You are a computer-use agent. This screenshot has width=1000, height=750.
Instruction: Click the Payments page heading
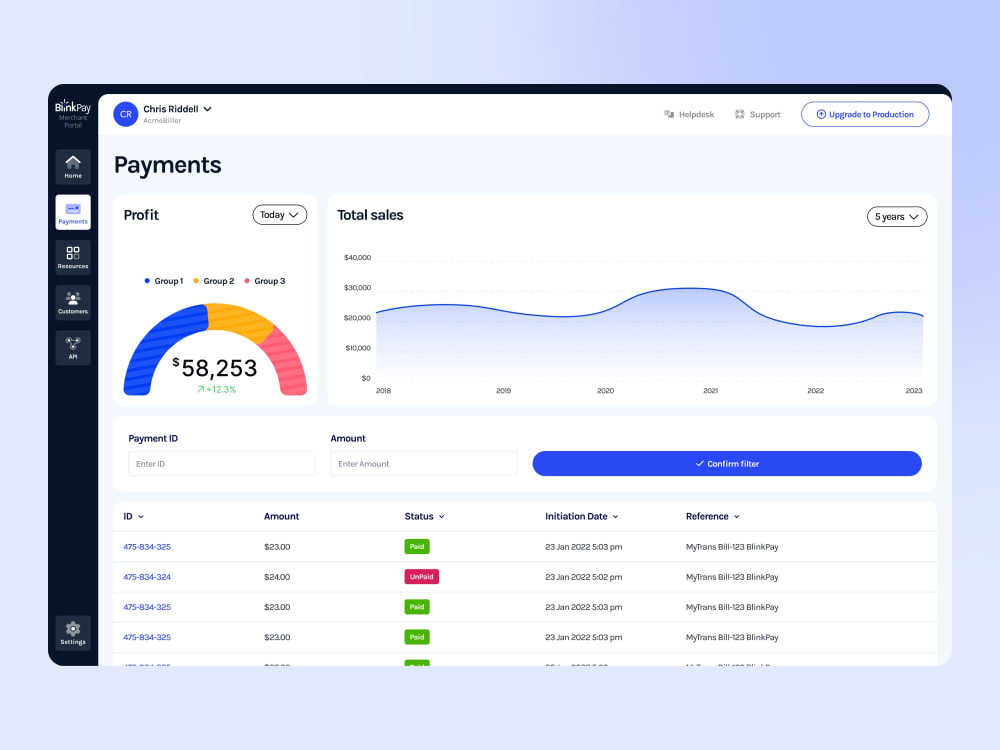[x=168, y=165]
